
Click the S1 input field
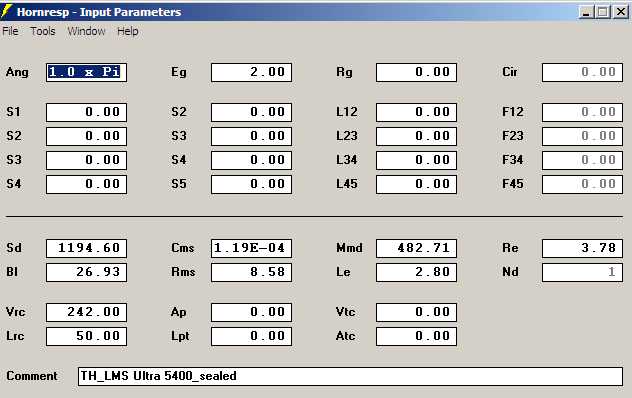click(x=86, y=113)
